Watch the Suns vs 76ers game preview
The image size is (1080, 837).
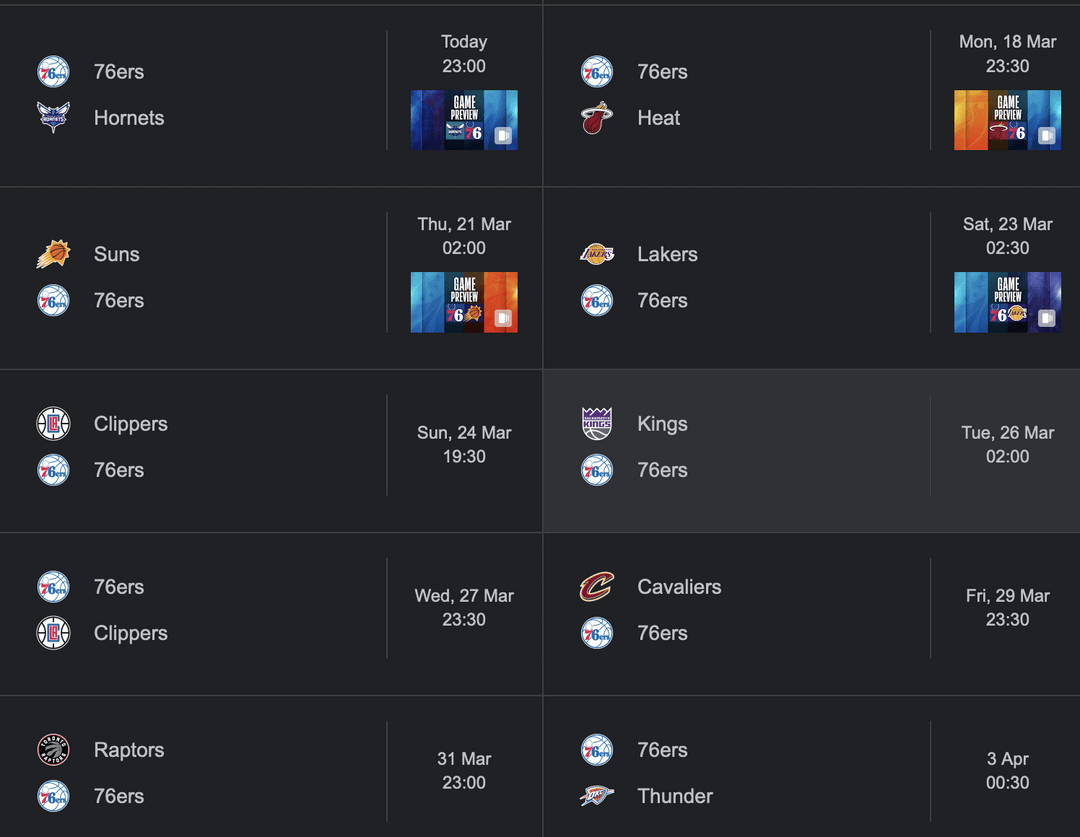coord(464,302)
